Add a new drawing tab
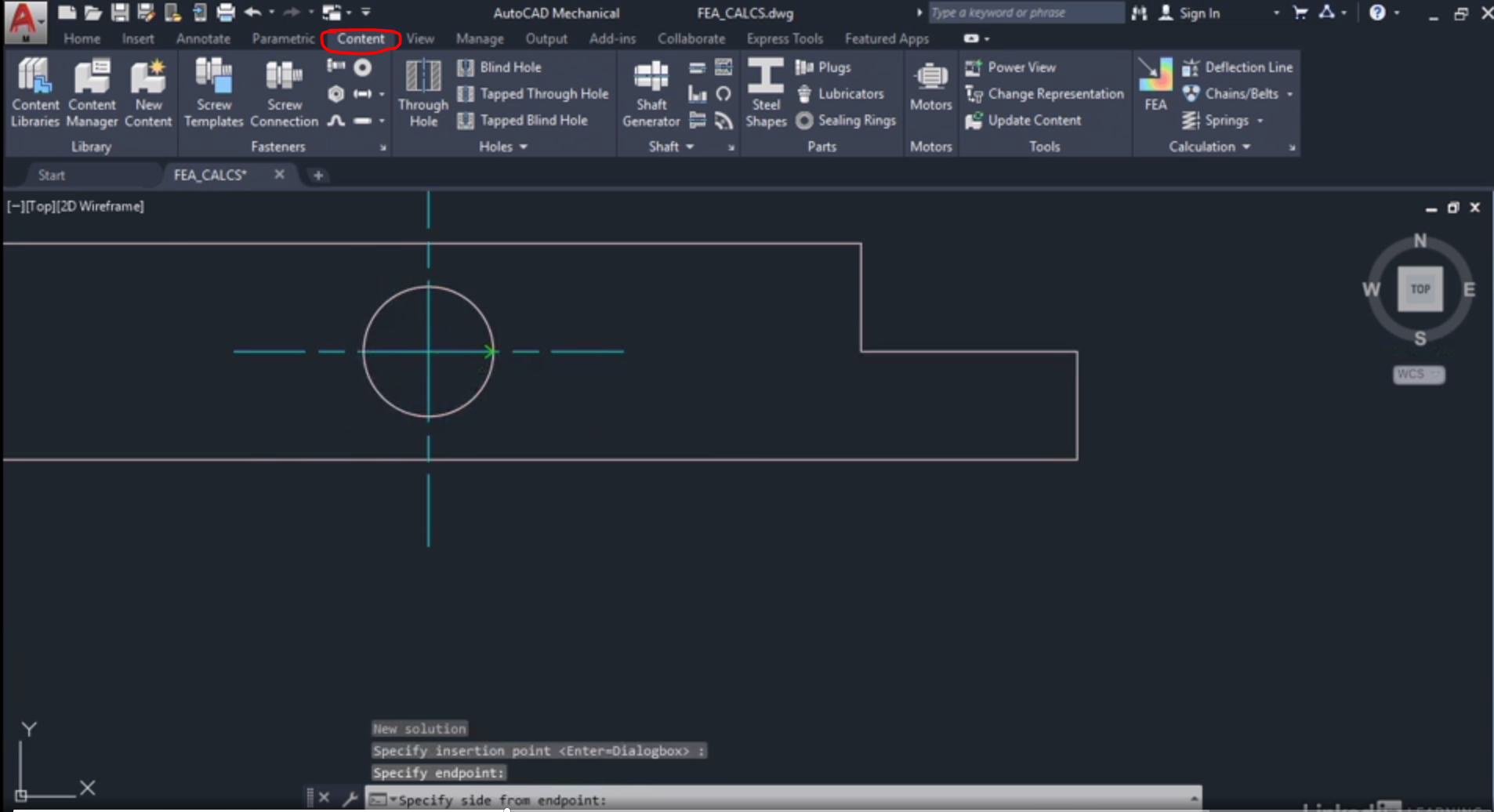Screen dimensions: 1494x812 pyautogui.click(x=318, y=176)
